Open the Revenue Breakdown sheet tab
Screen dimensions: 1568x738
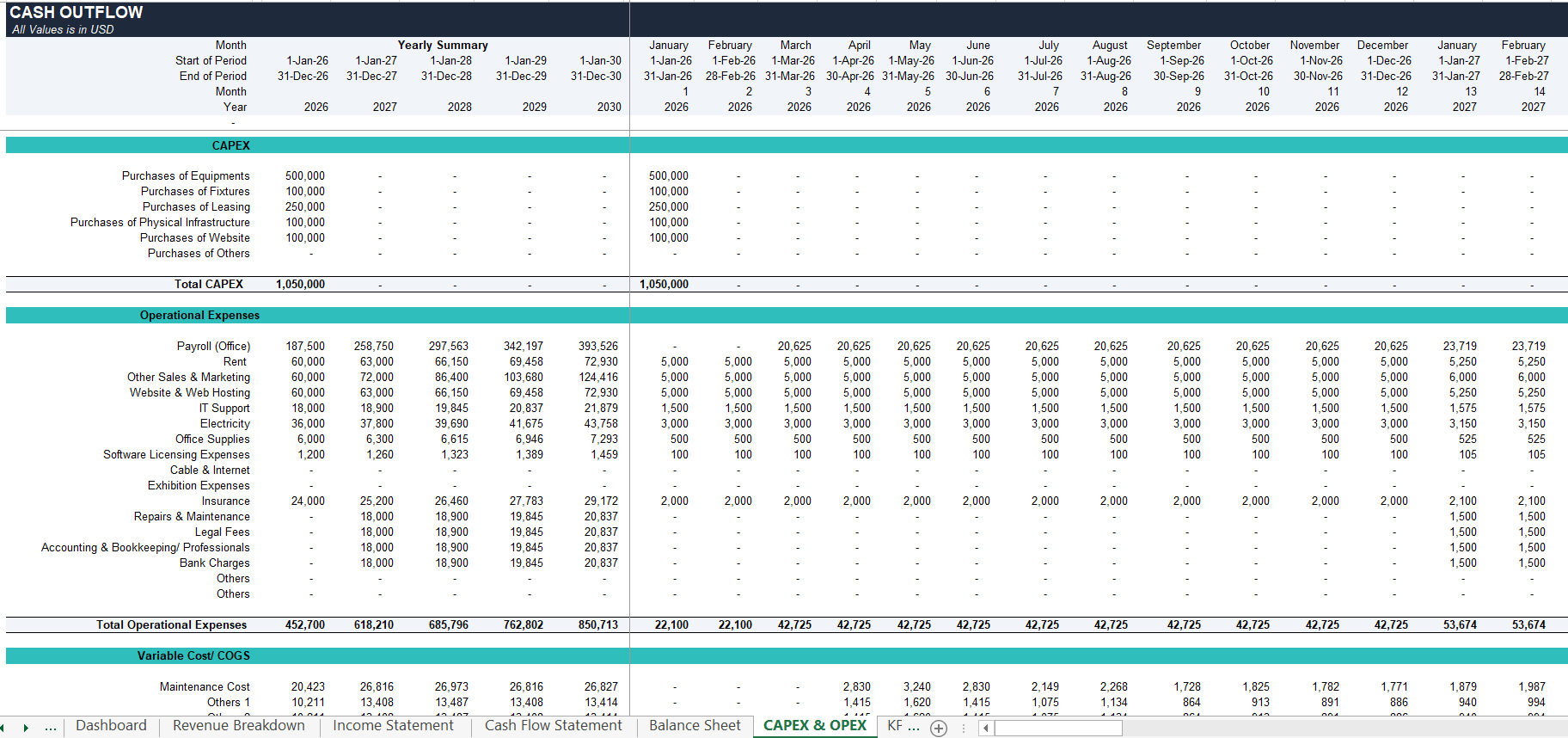point(239,726)
